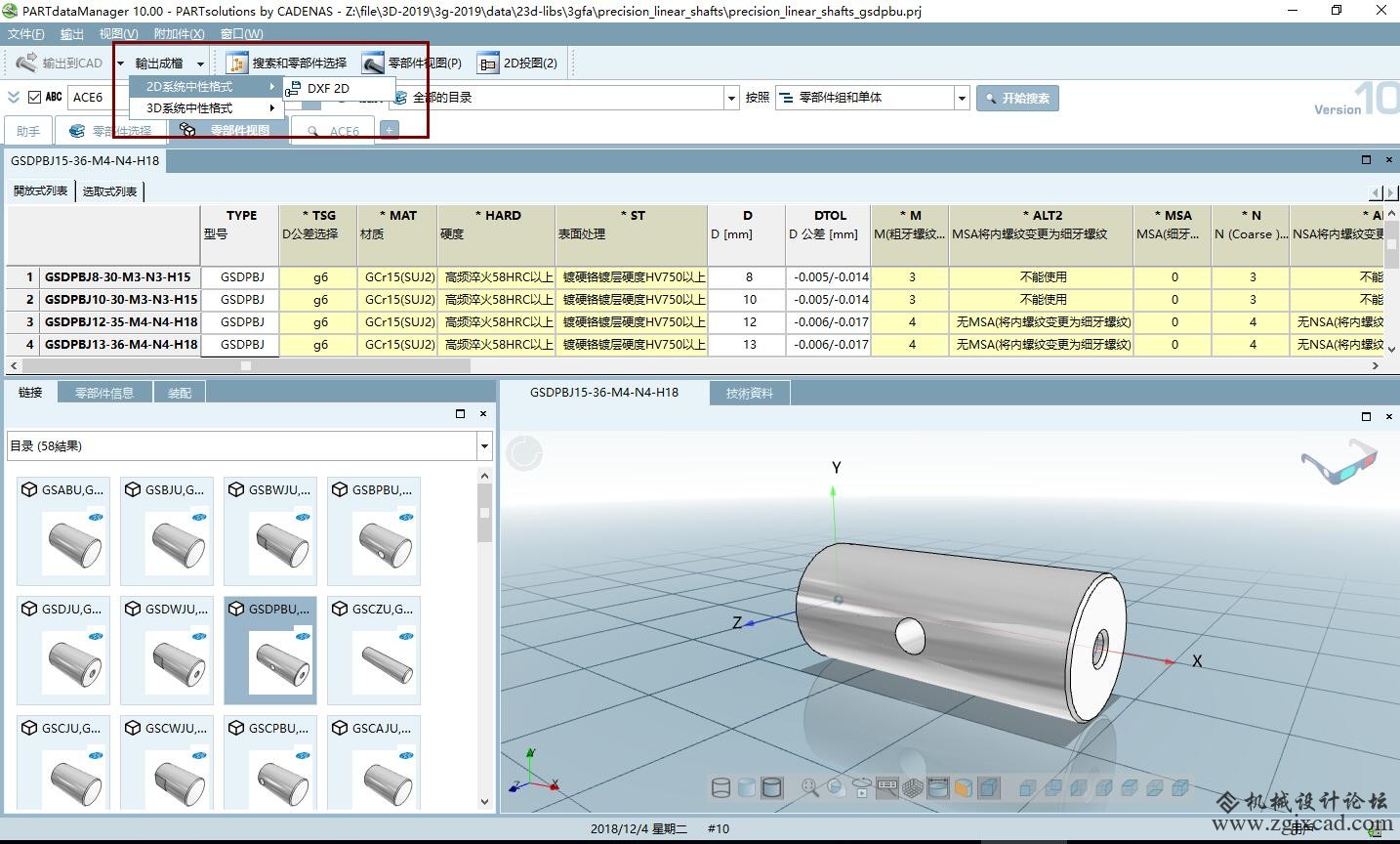The width and height of the screenshot is (1400, 844).
Task: Click the 输出到CAD export icon button
Action: tap(61, 63)
